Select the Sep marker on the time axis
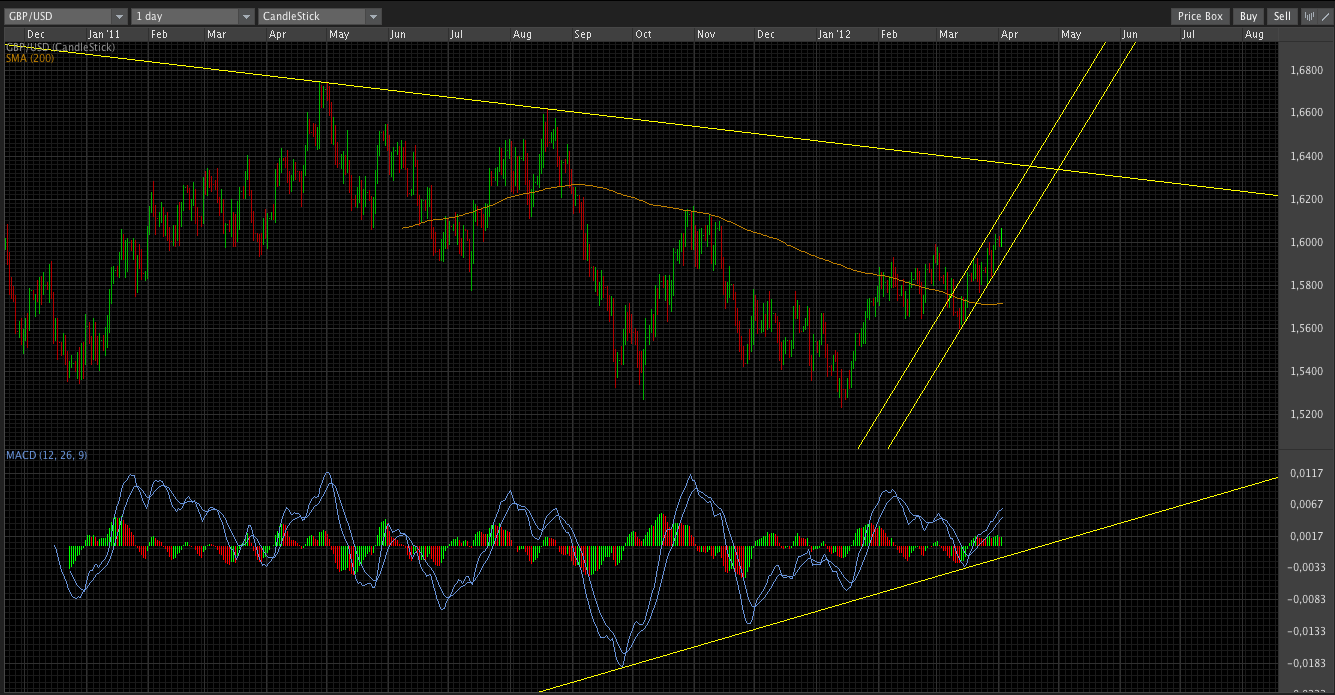Screen dimensions: 1335x695 582,34
